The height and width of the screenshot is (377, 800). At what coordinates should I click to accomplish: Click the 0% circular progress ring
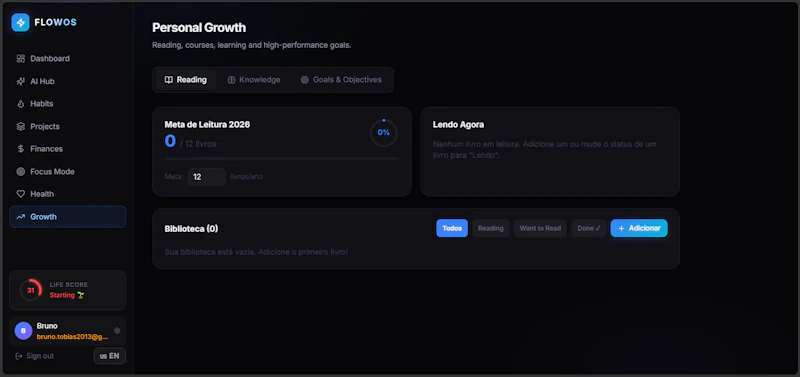[384, 133]
